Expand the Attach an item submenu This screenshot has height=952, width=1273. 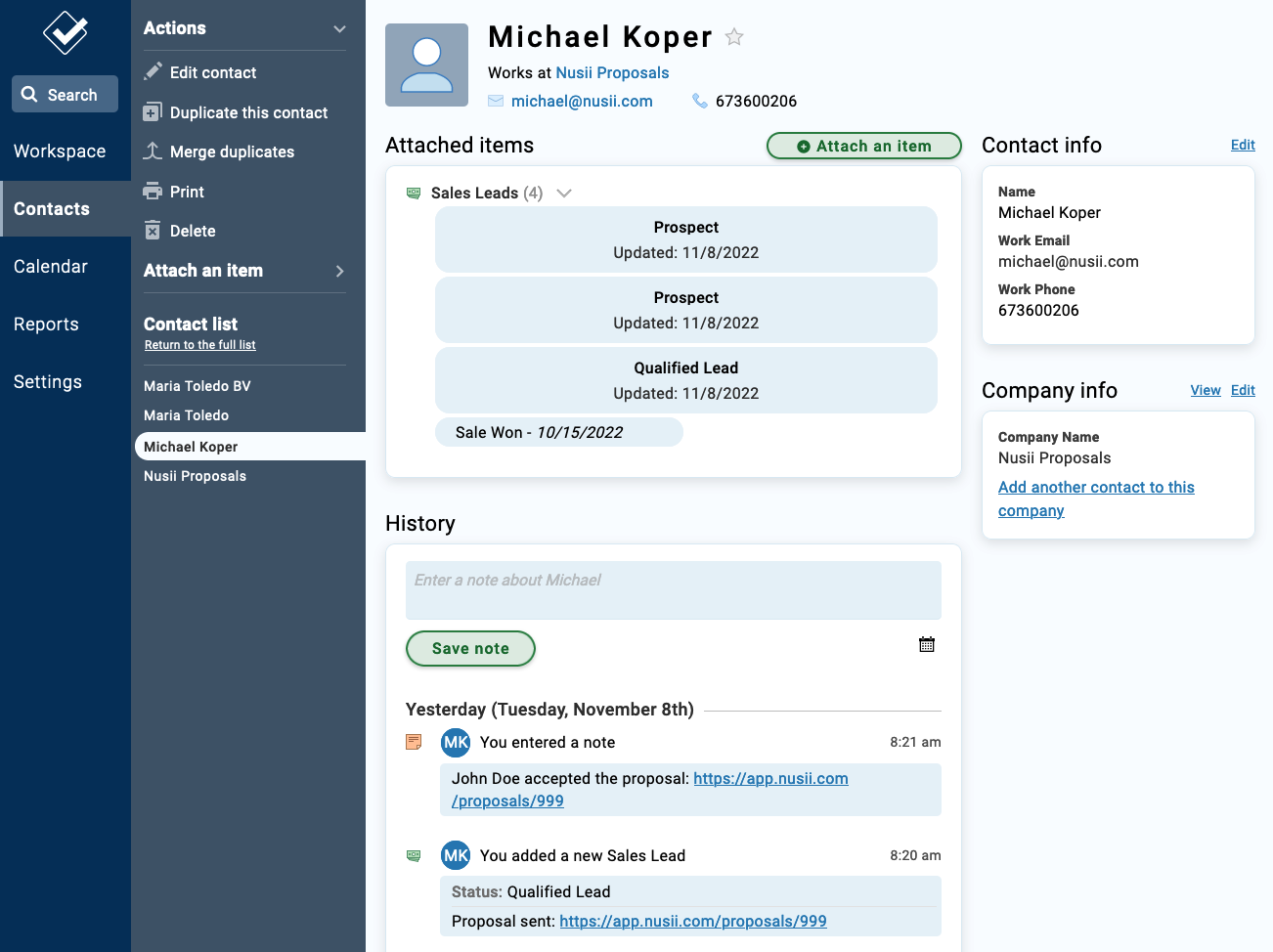pyautogui.click(x=339, y=271)
